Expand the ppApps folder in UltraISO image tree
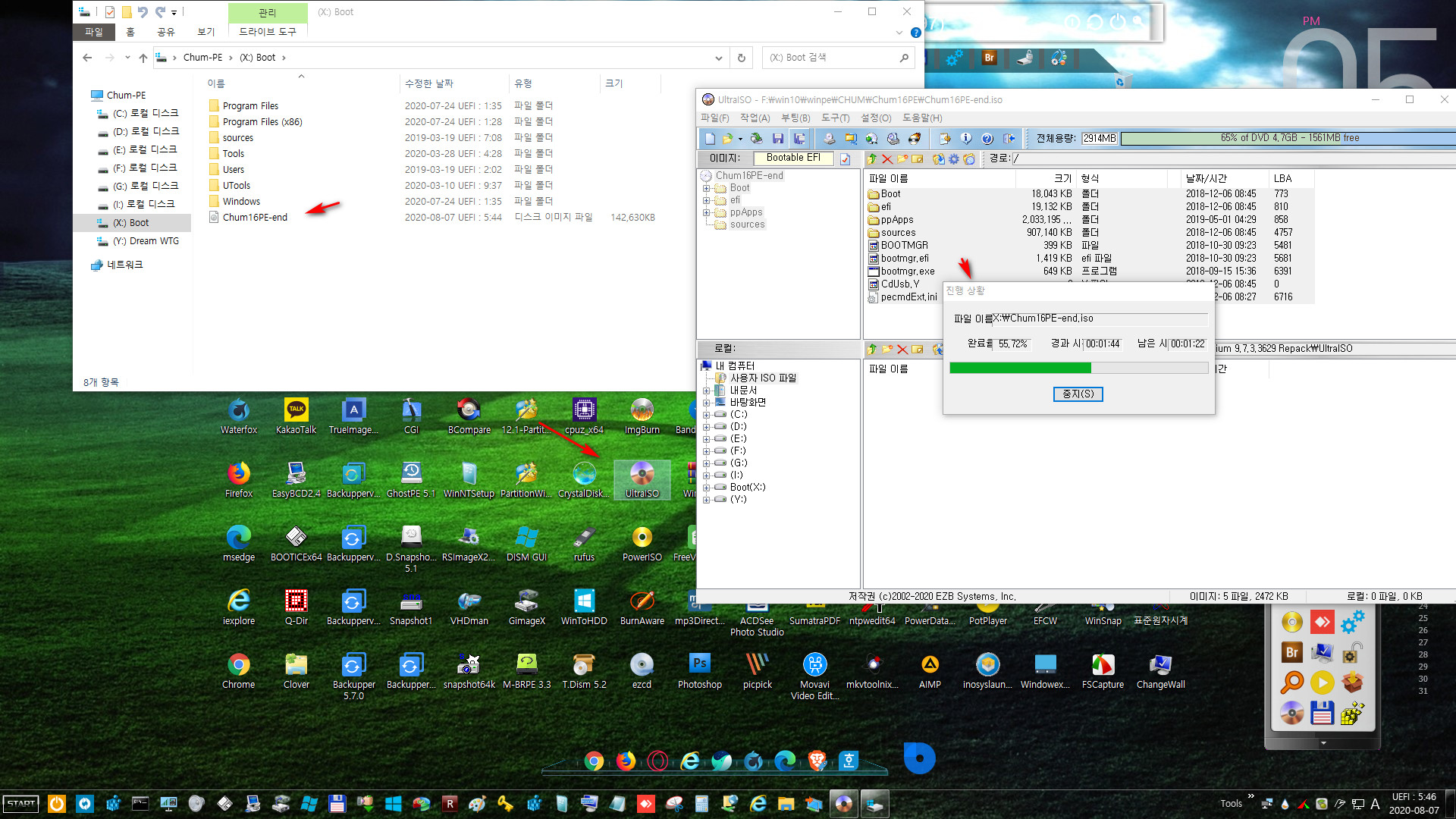Screen dimensions: 1456x819 (706, 212)
